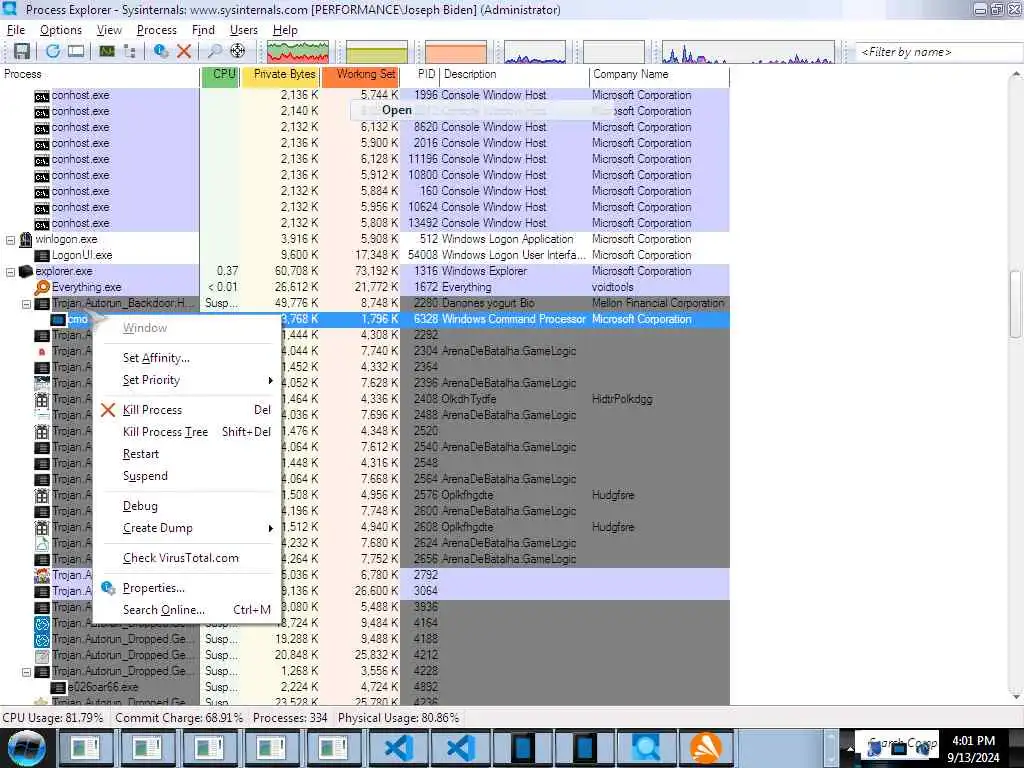Click the e026bar66.exe process icon
The image size is (1024, 768).
(59, 687)
